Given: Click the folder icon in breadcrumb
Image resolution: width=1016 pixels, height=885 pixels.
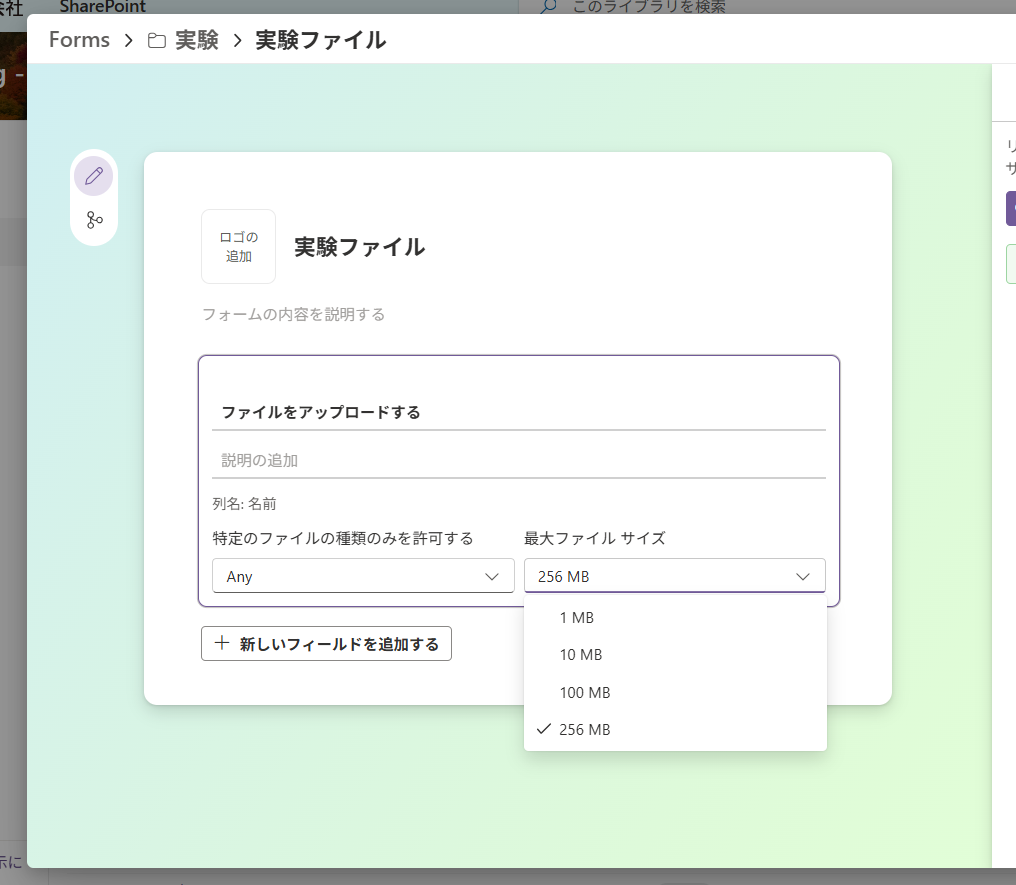Looking at the screenshot, I should tap(157, 41).
